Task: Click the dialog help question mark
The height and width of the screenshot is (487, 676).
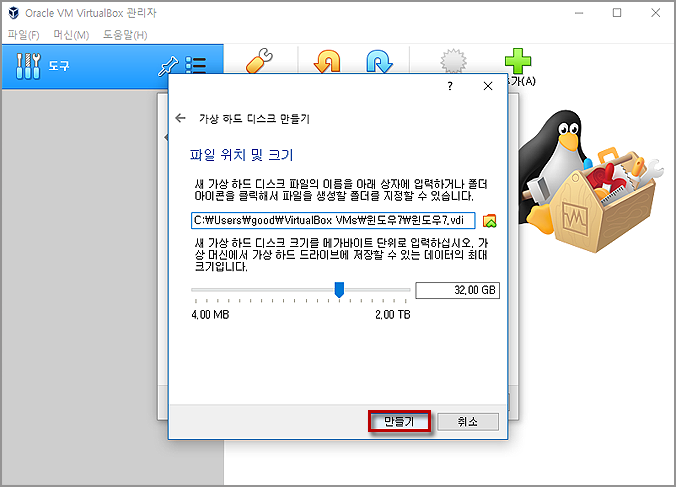Action: pos(450,86)
